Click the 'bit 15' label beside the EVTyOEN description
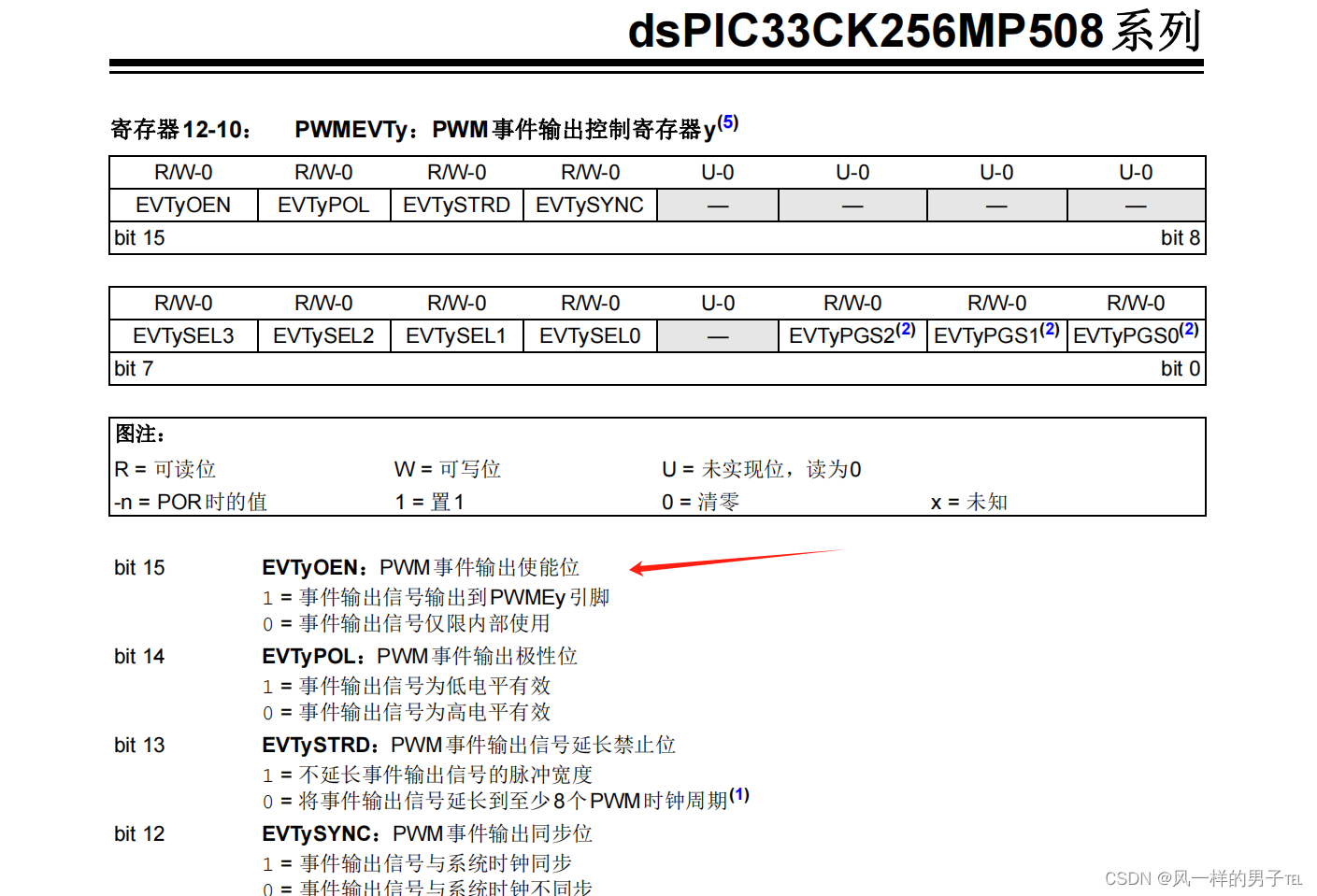1317x896 pixels. pyautogui.click(x=139, y=568)
